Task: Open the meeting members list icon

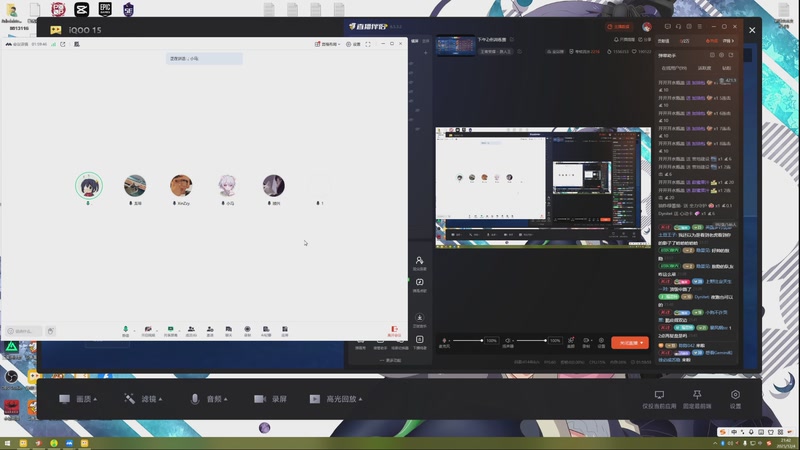Action: point(191,331)
